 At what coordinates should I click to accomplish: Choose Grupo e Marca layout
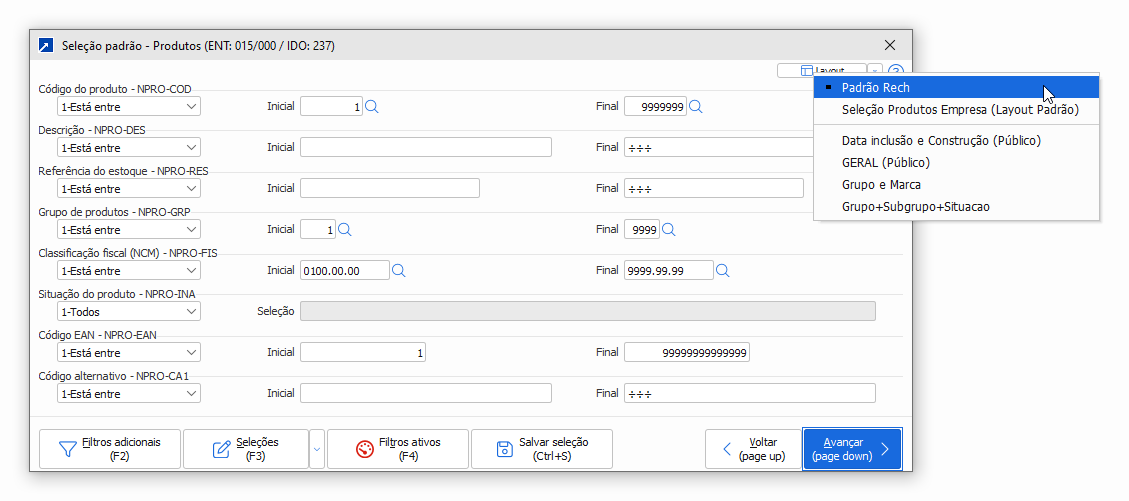coord(881,185)
